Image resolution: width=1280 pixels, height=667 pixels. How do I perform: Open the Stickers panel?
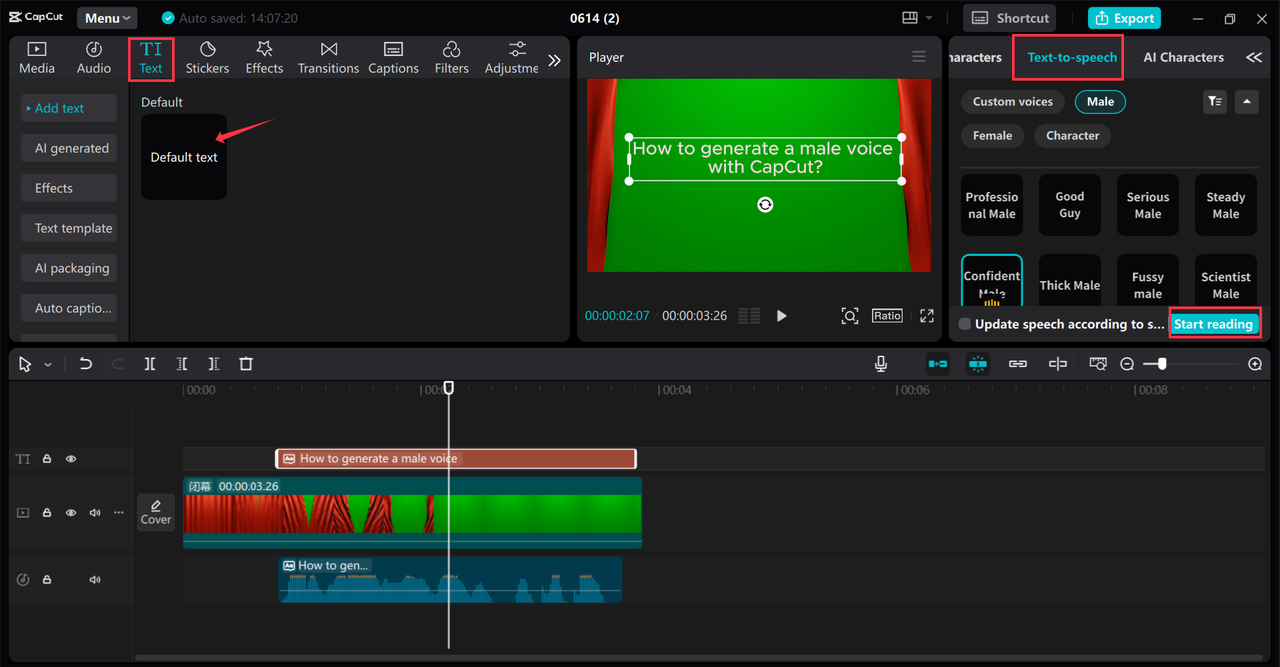pos(207,58)
